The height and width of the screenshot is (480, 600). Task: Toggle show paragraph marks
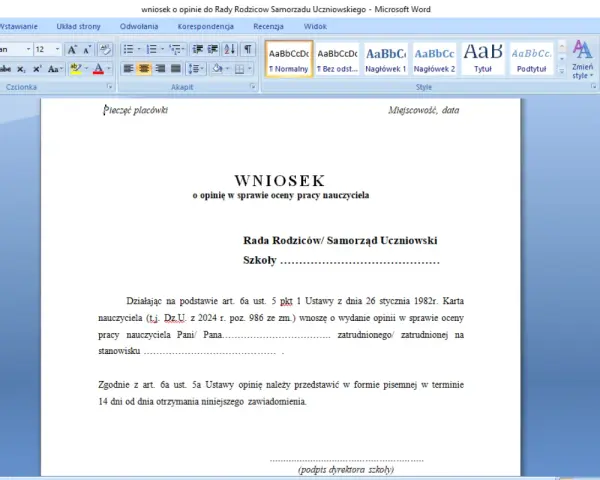[x=248, y=49]
